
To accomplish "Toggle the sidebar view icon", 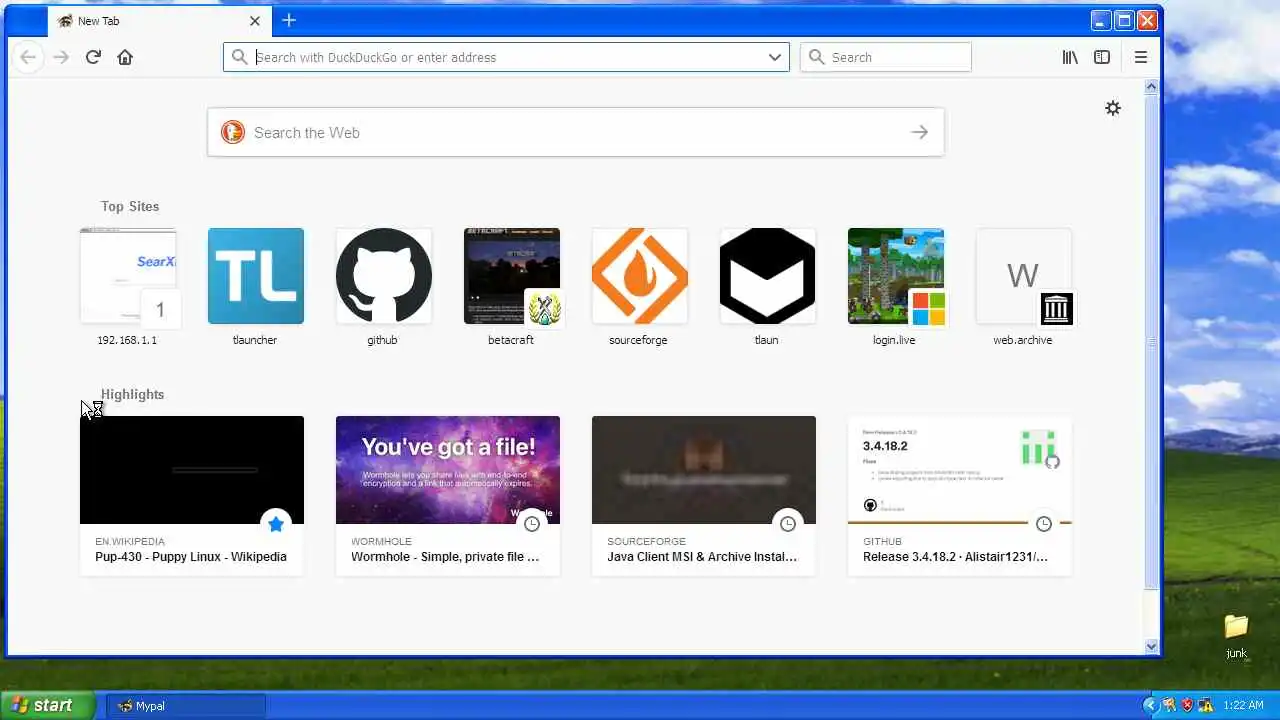I will tap(1102, 57).
